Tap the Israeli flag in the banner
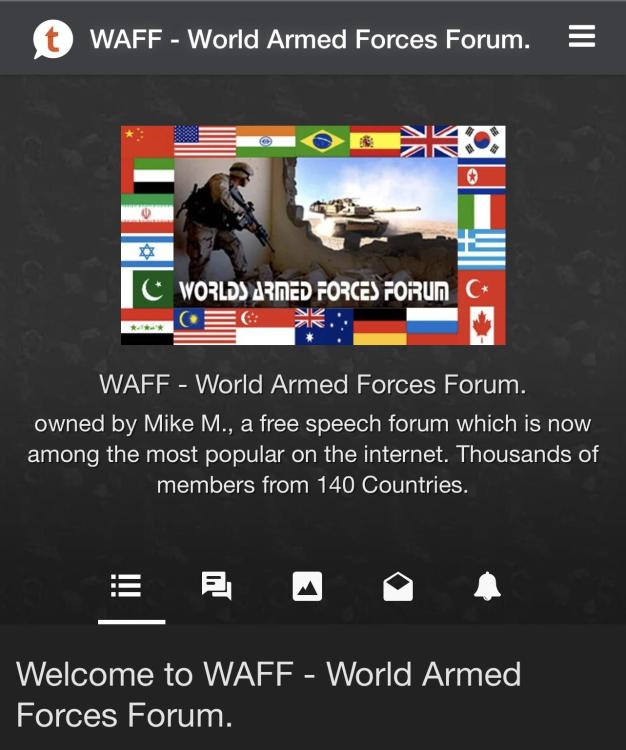The image size is (626, 750). point(147,251)
